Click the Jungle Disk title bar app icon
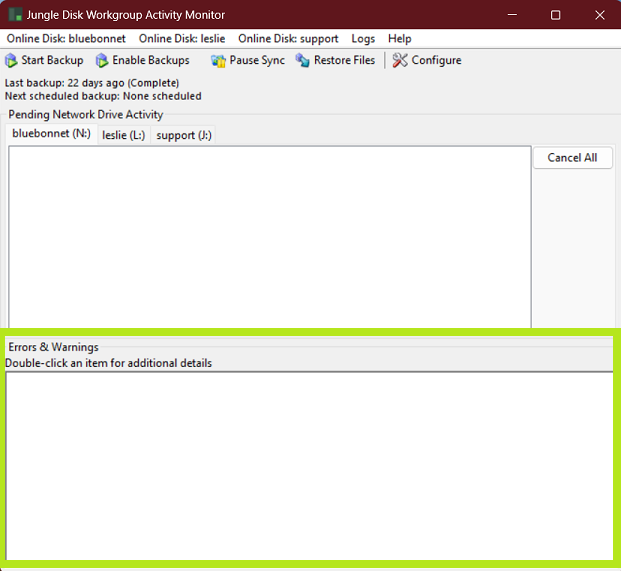This screenshot has height=571, width=621. click(x=15, y=15)
